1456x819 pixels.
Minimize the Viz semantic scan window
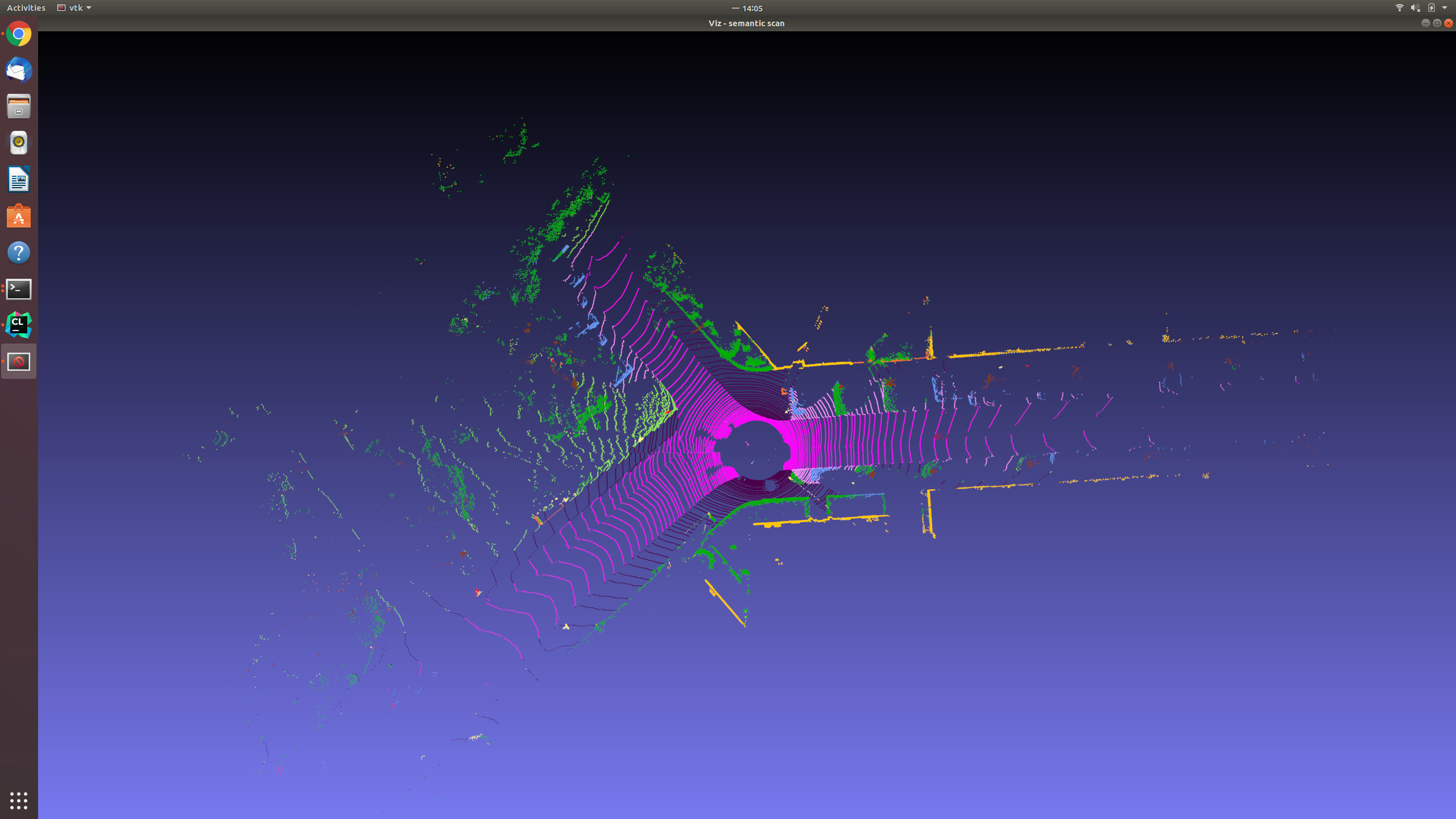click(1425, 23)
